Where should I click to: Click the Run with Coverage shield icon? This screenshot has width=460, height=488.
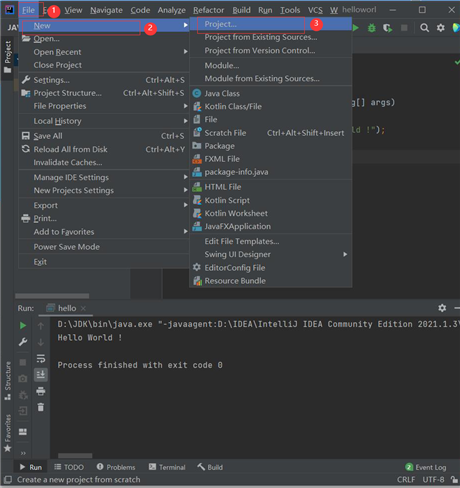point(387,28)
